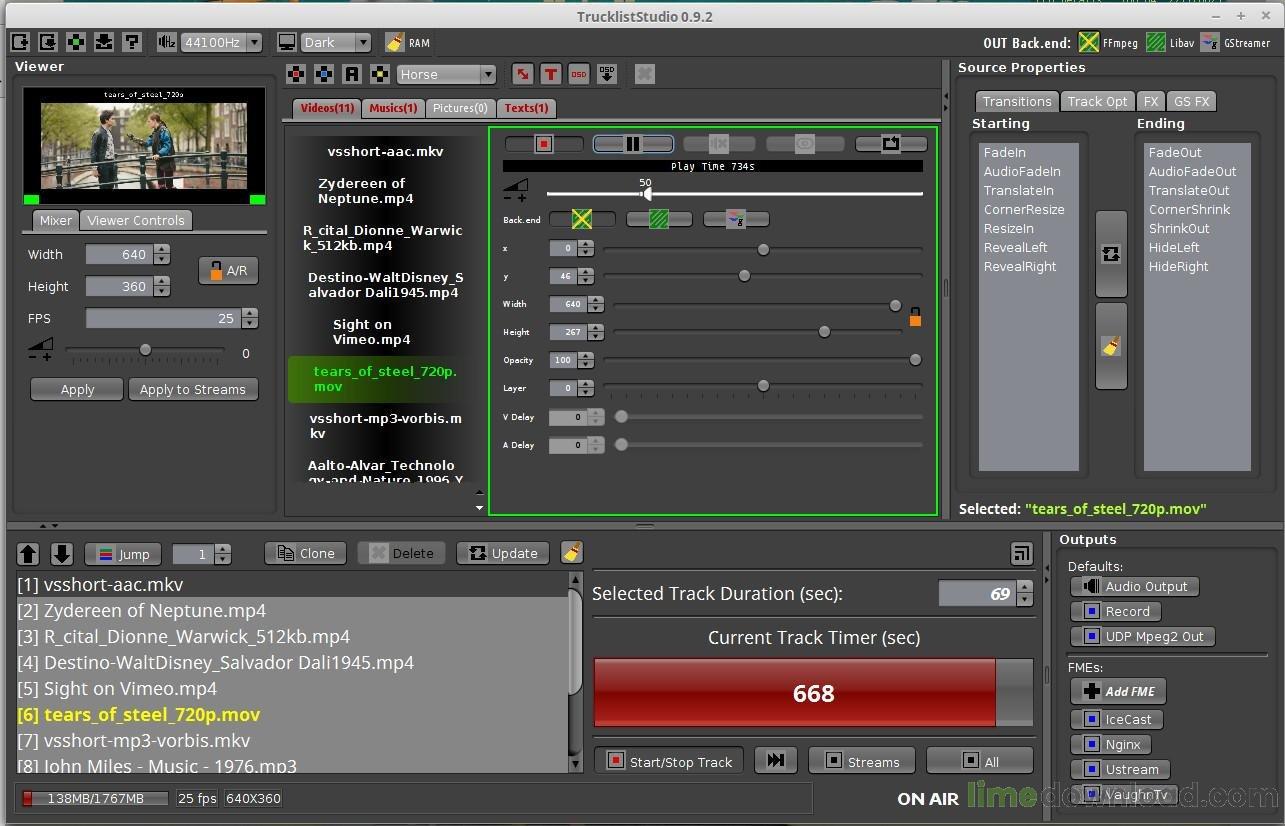This screenshot has width=1285, height=826.
Task: Open the Track Opt tab
Action: [x=1097, y=101]
